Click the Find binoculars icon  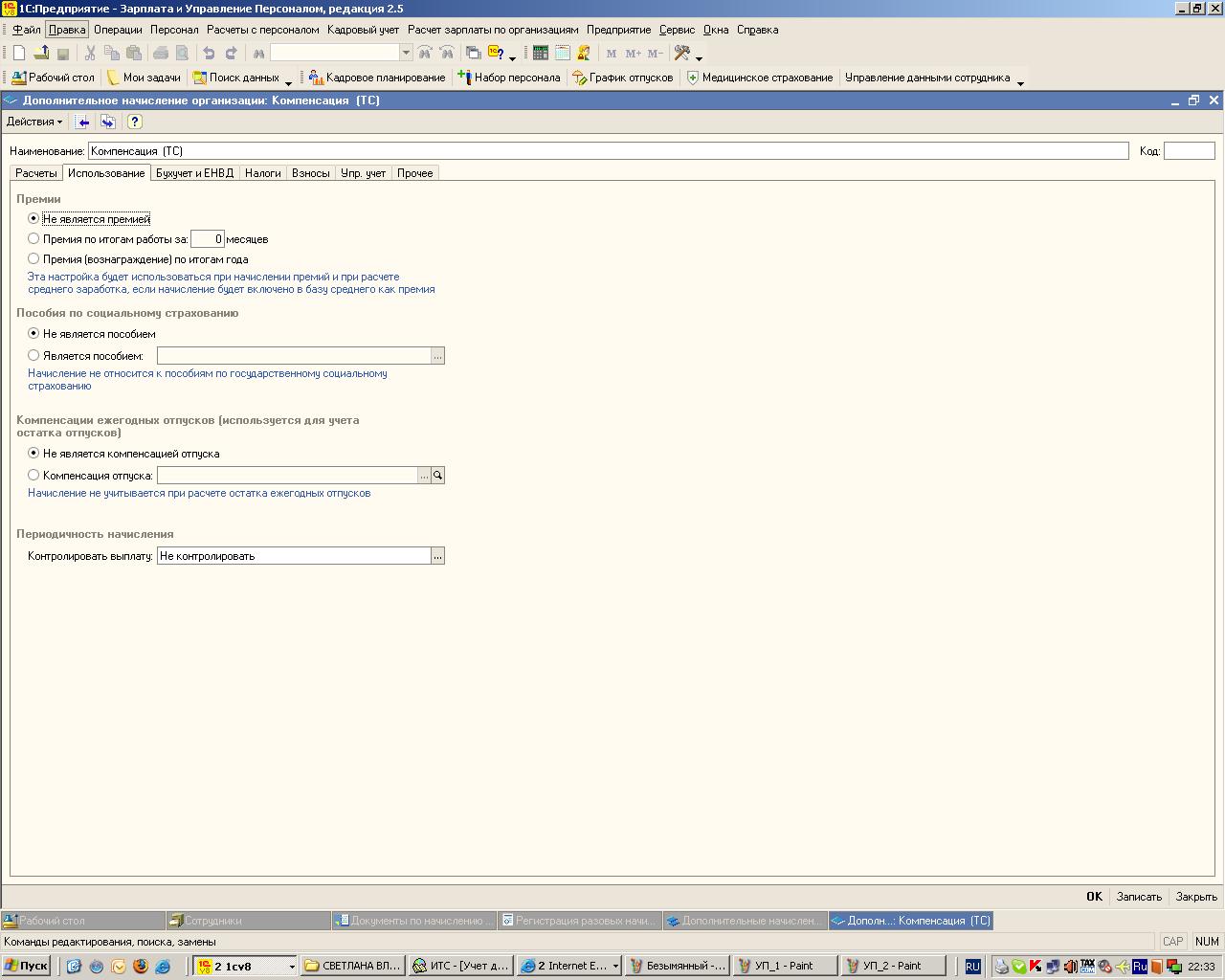(x=257, y=54)
